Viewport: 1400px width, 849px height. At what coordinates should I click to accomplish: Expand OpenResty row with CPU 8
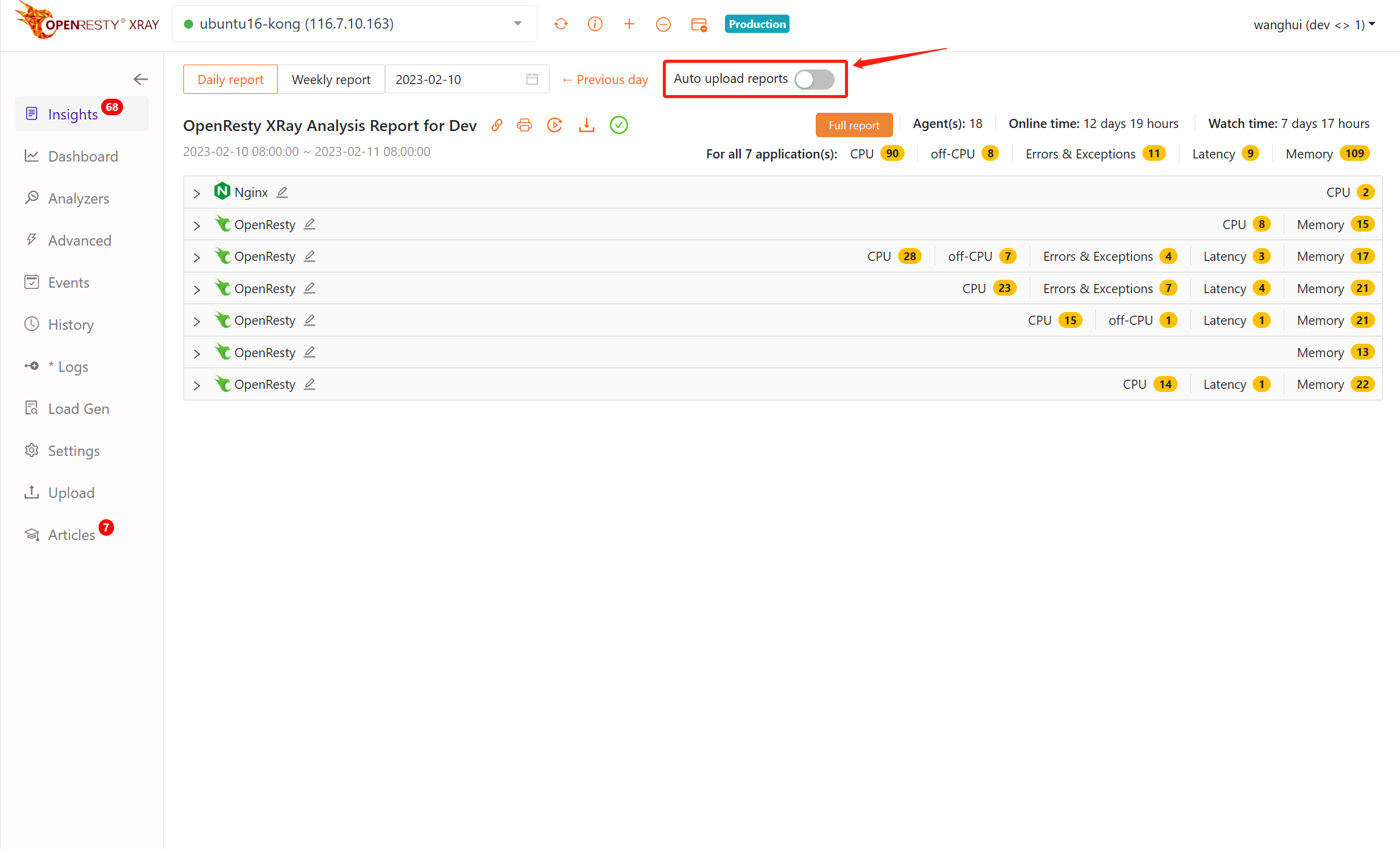[x=197, y=226]
